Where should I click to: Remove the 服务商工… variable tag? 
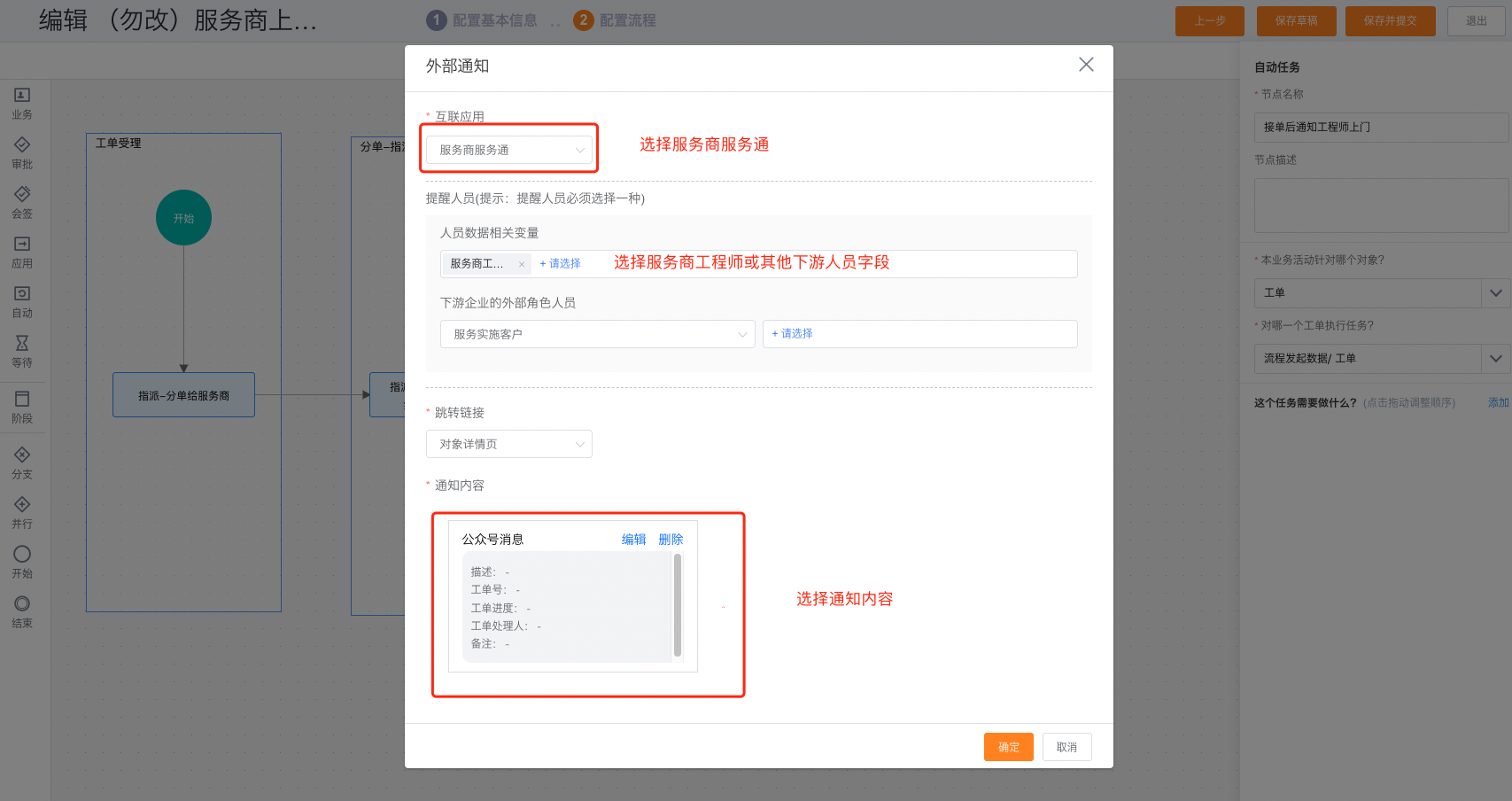tap(522, 264)
